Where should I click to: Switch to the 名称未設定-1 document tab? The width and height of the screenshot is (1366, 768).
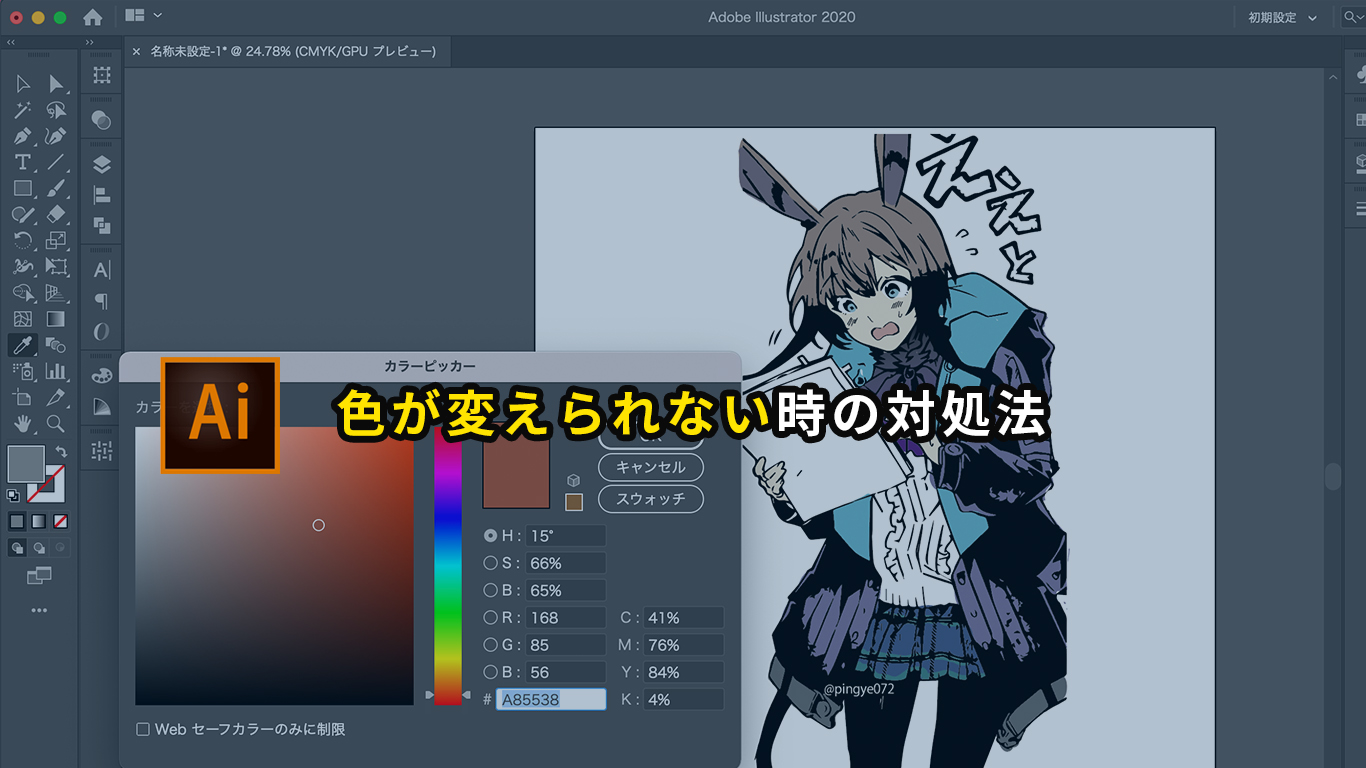tap(293, 51)
